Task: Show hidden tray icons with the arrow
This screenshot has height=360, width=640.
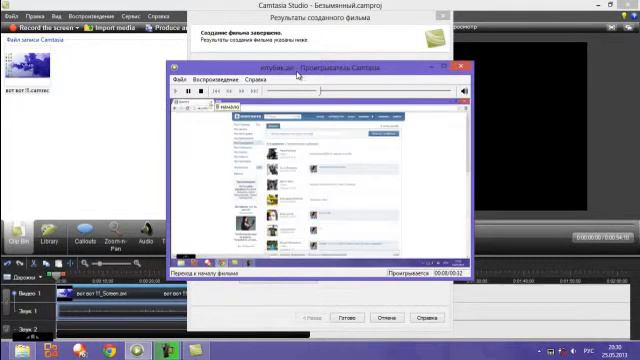Action: tap(539, 351)
